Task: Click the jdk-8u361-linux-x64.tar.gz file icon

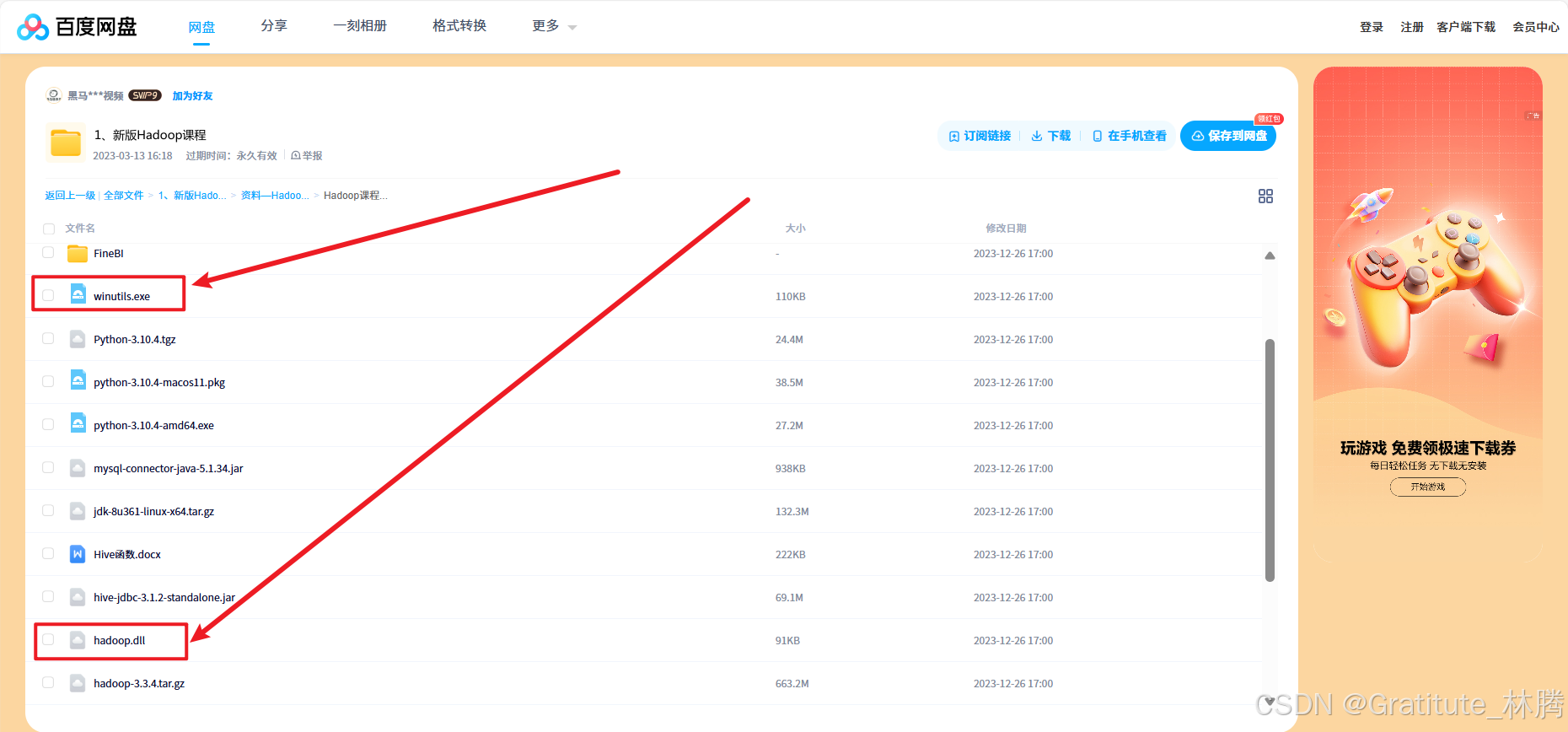Action: (x=78, y=511)
